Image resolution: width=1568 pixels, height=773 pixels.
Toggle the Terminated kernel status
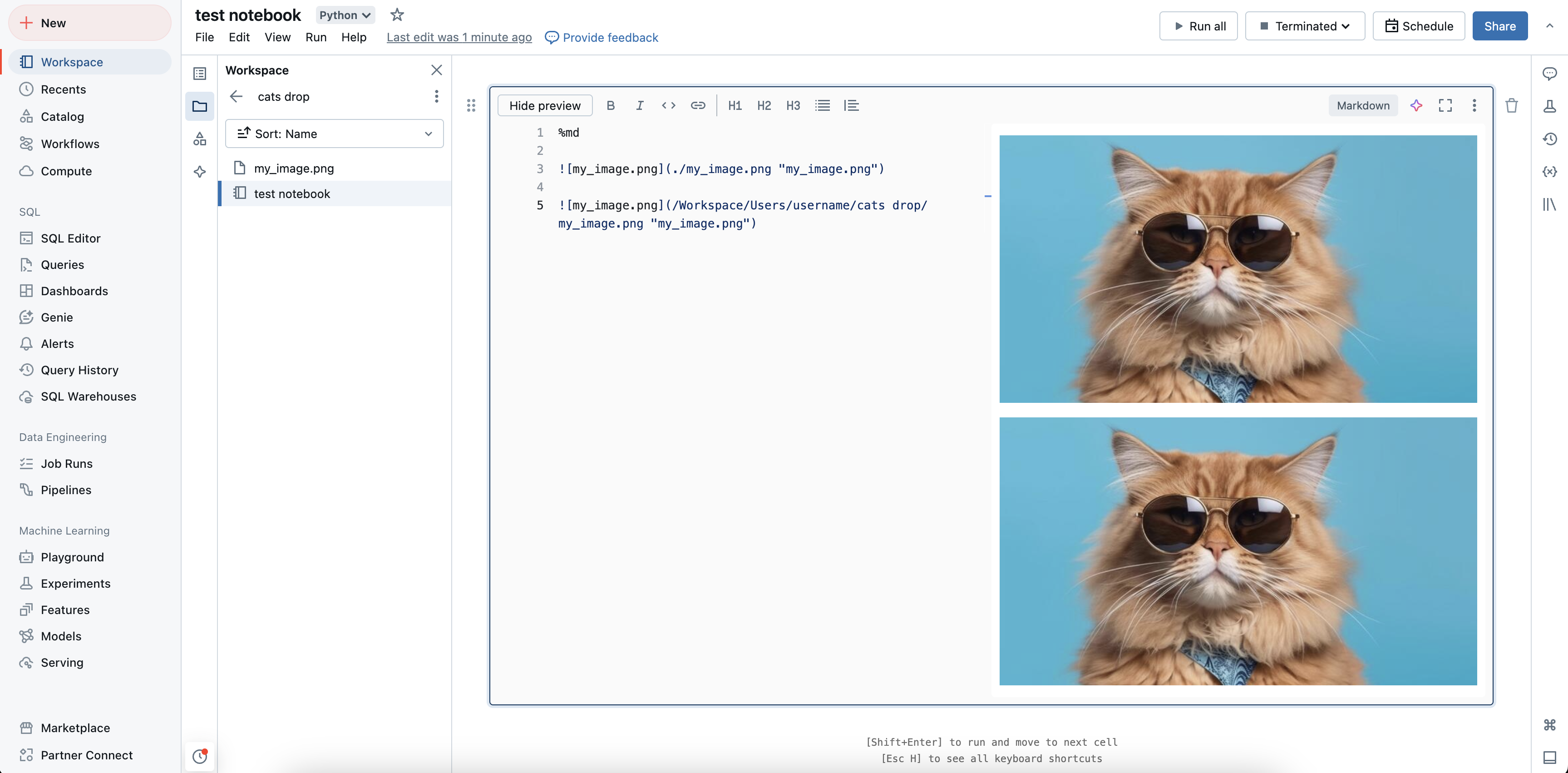click(x=1305, y=26)
